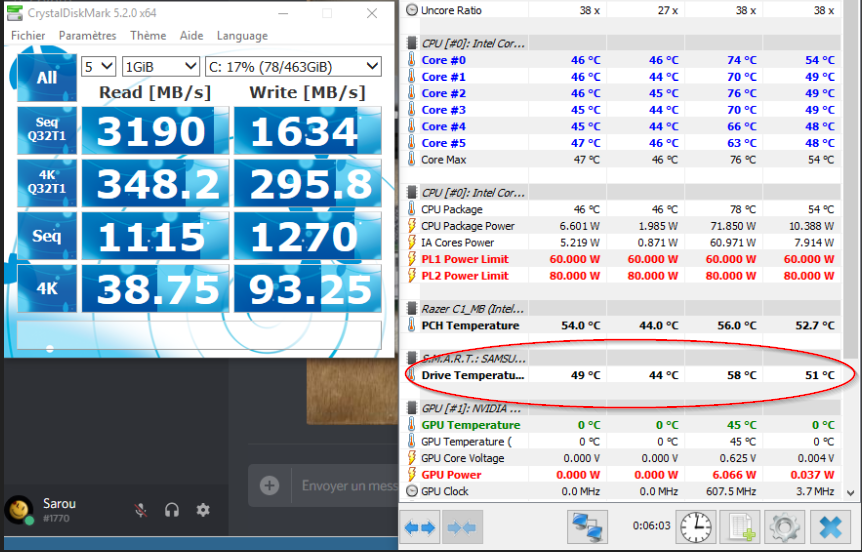Open Discord user settings gear icon
The image size is (862, 552).
pos(203,510)
